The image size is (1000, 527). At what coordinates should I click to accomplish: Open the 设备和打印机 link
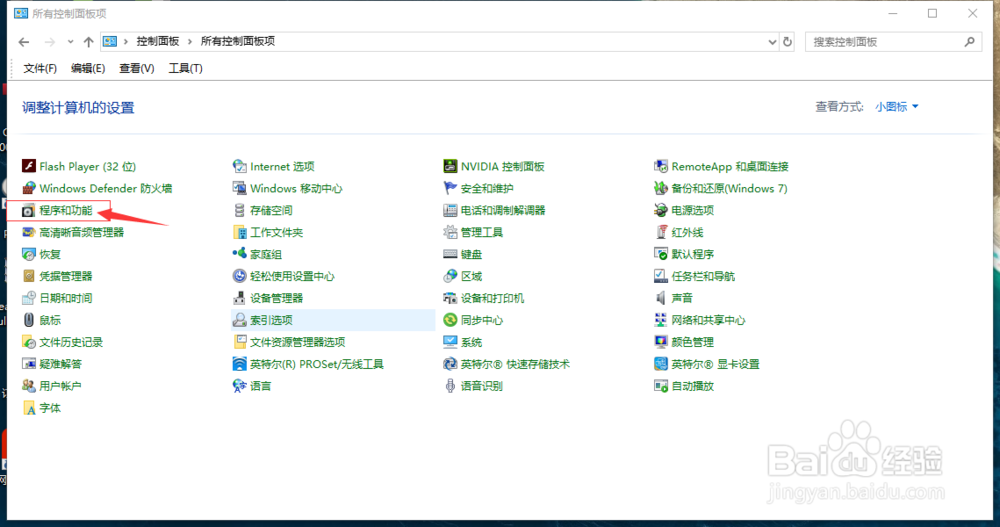pos(492,298)
